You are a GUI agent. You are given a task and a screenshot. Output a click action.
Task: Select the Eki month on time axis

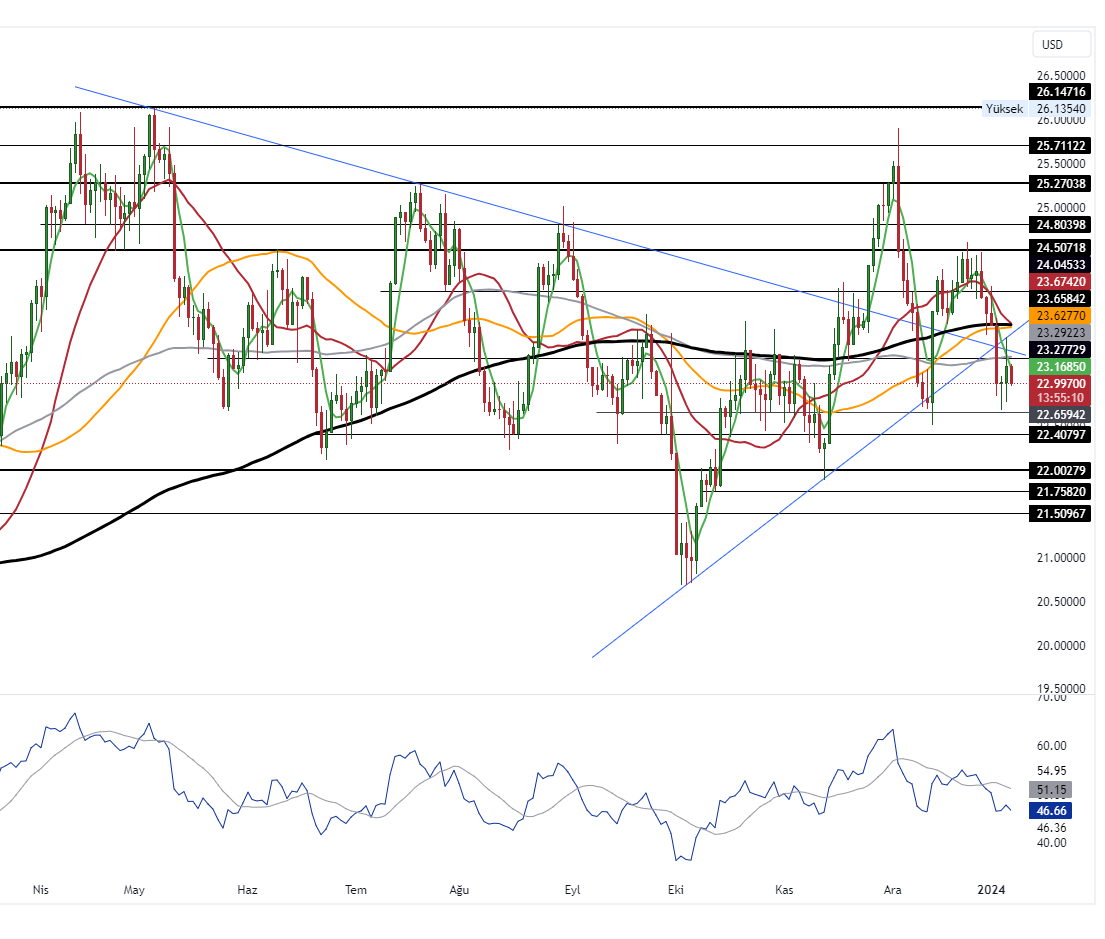[x=676, y=889]
